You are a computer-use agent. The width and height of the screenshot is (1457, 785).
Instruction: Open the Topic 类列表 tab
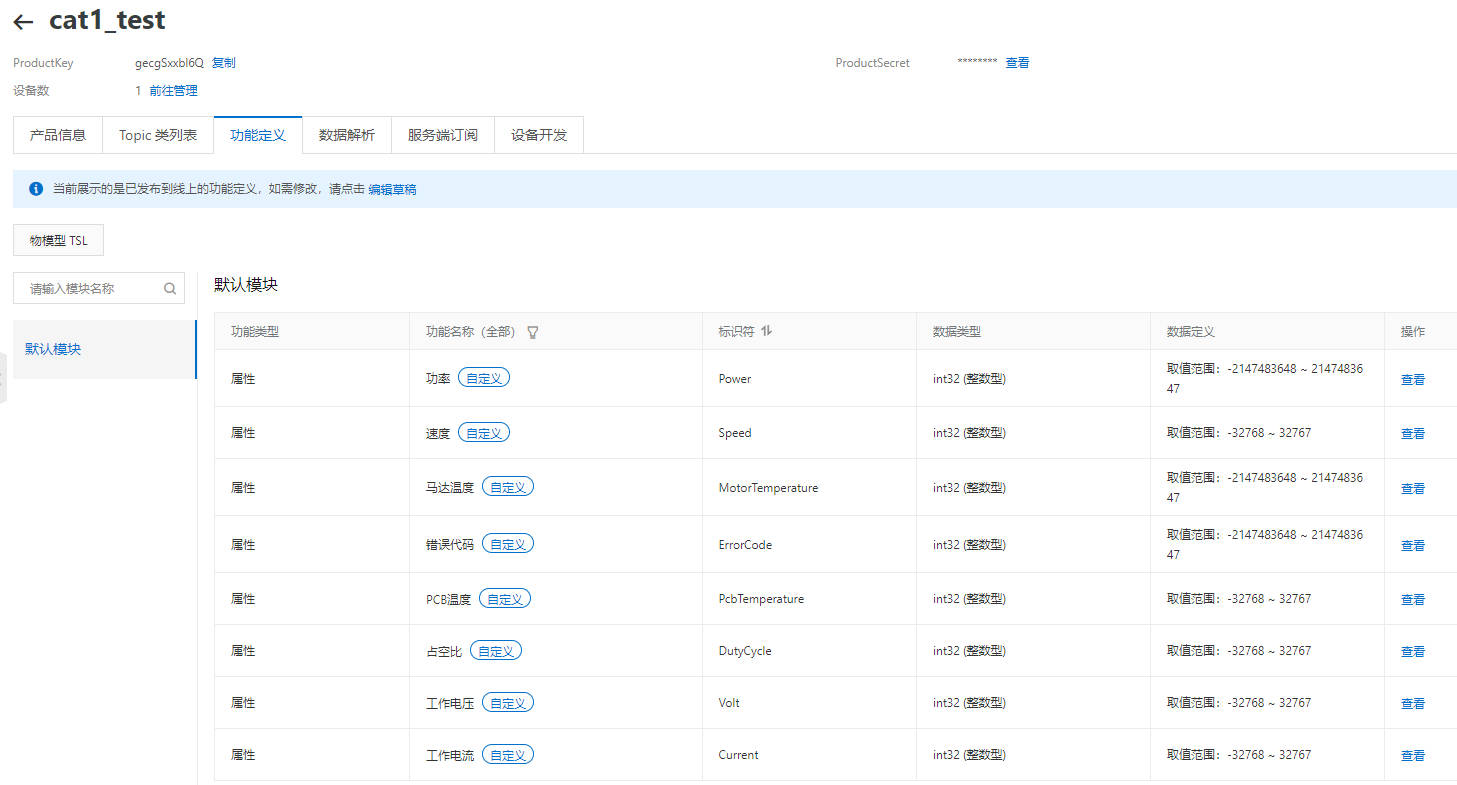[158, 135]
